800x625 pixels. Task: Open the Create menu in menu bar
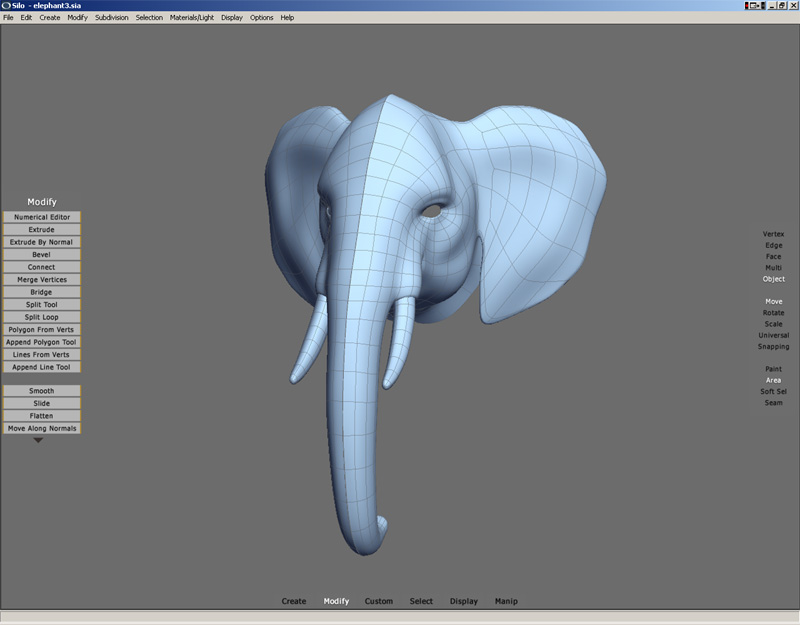point(49,17)
